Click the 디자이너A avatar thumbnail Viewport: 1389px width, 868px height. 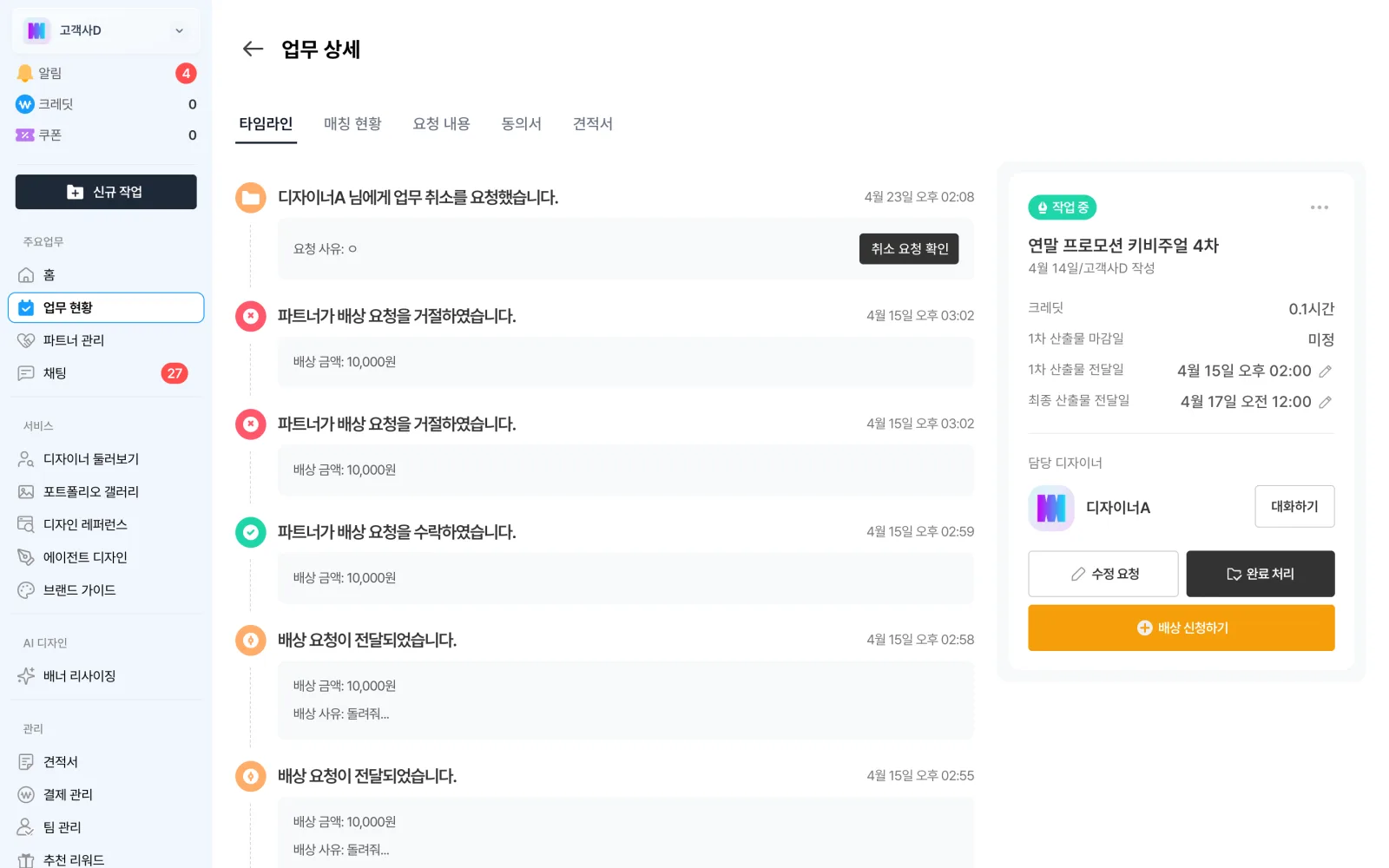pyautogui.click(x=1051, y=508)
